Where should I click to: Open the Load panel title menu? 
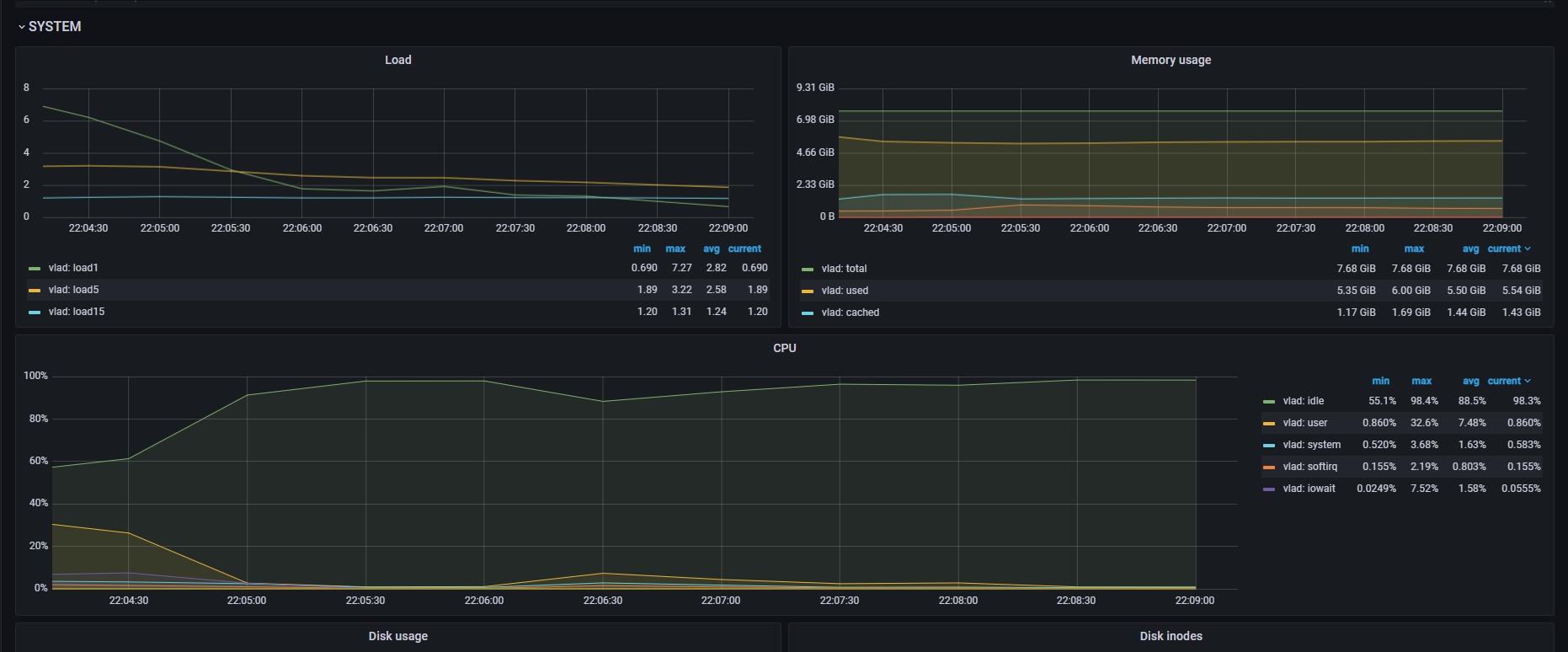click(x=398, y=60)
